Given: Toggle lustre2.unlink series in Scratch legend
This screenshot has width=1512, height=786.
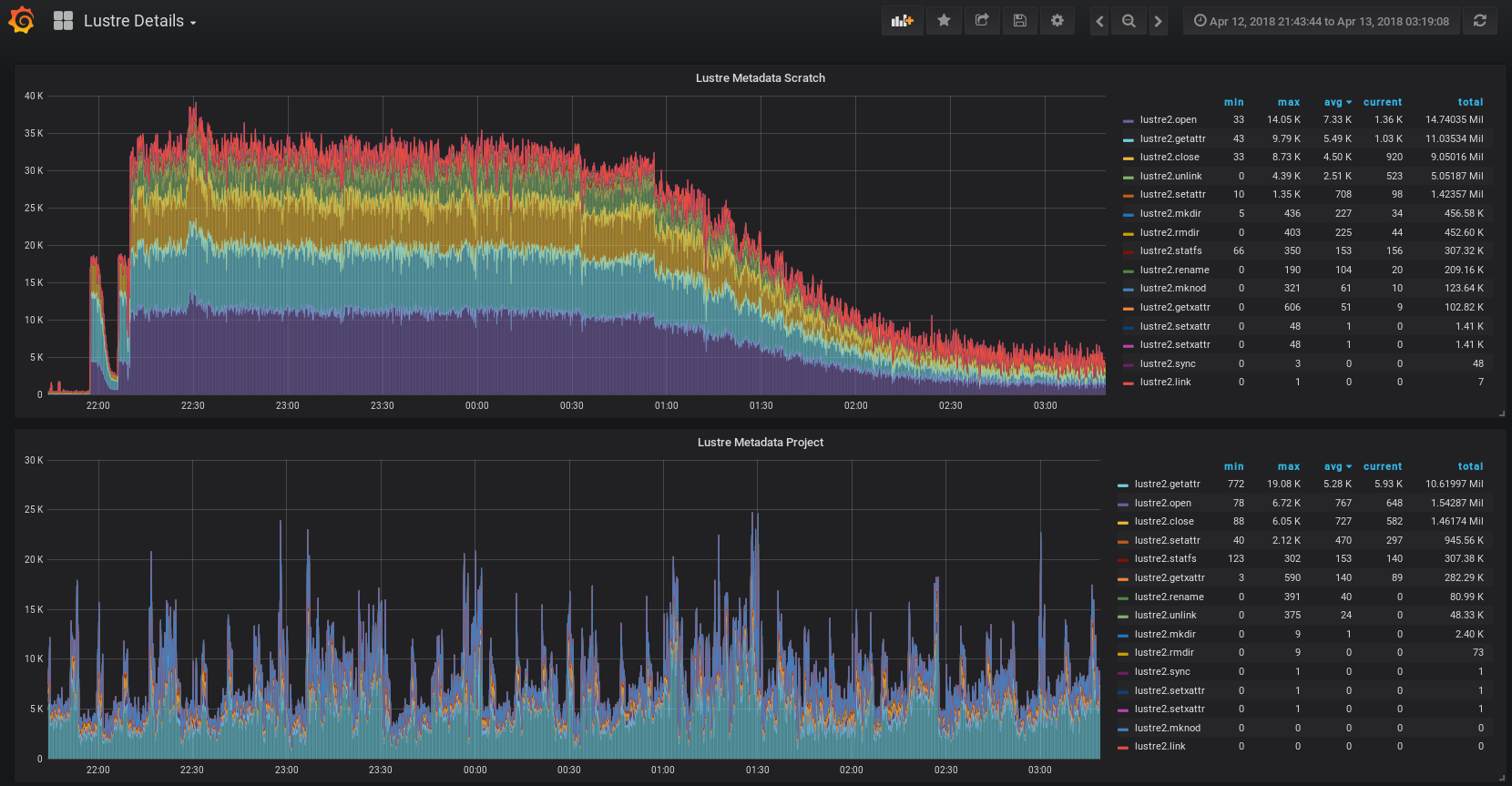Looking at the screenshot, I should [x=1170, y=176].
